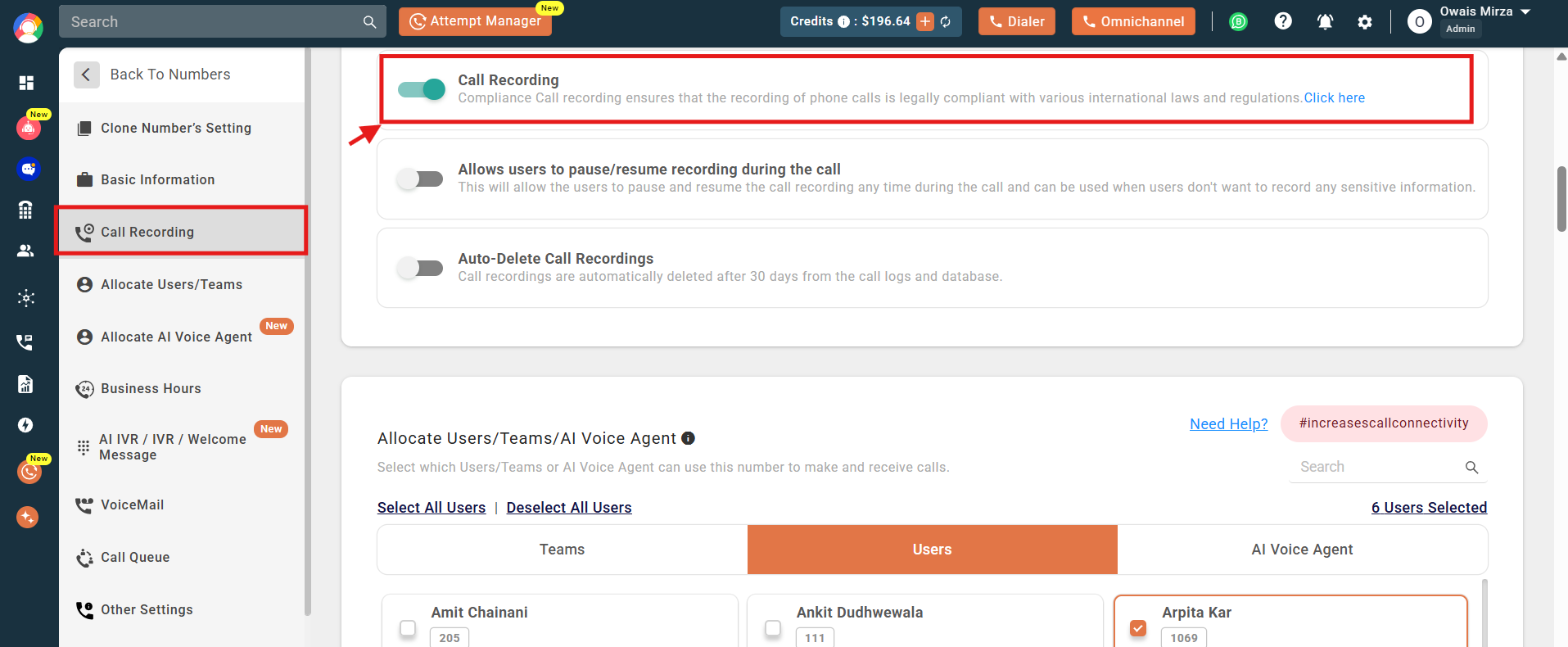
Task: Open the notifications bell
Action: (x=1325, y=22)
